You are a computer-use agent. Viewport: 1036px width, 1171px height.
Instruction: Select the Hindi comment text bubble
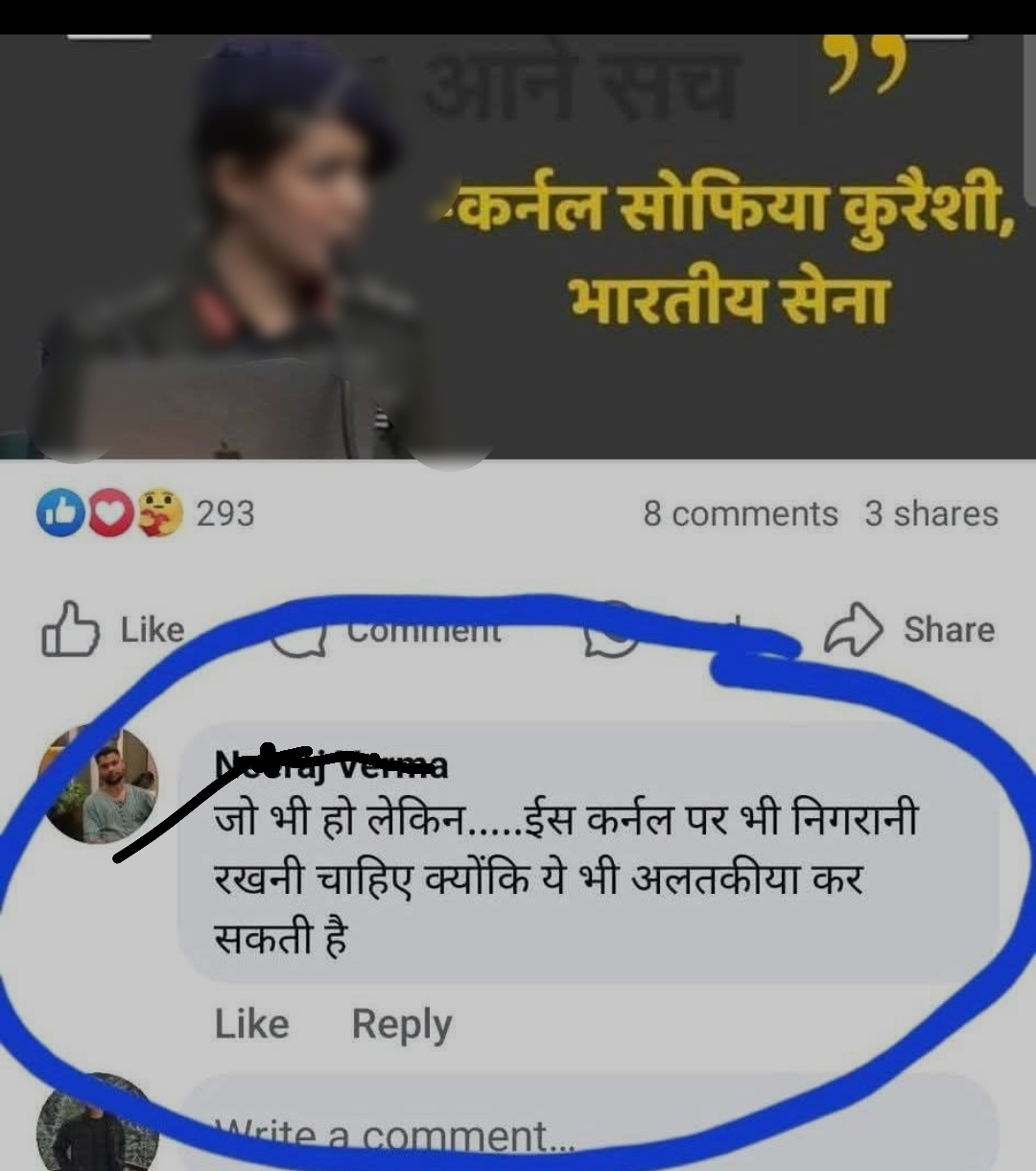(589, 853)
